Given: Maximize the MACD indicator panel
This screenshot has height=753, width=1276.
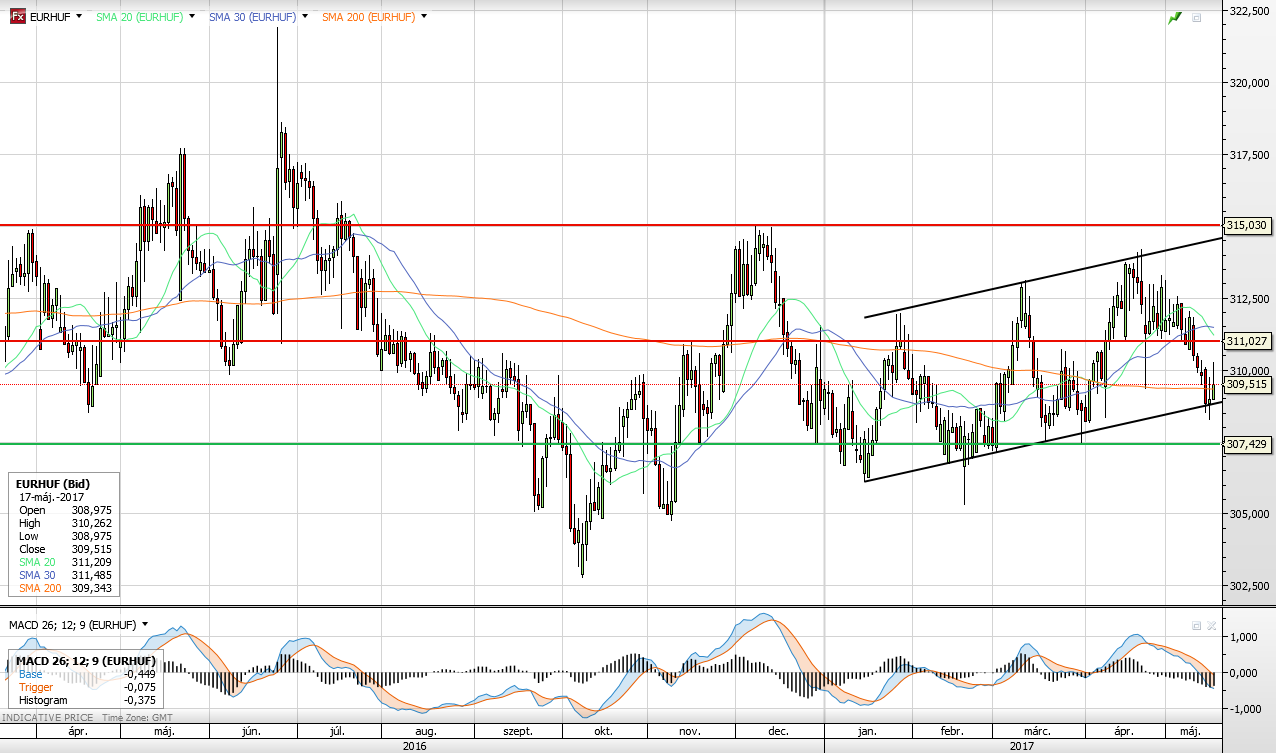Looking at the screenshot, I should pyautogui.click(x=1196, y=625).
